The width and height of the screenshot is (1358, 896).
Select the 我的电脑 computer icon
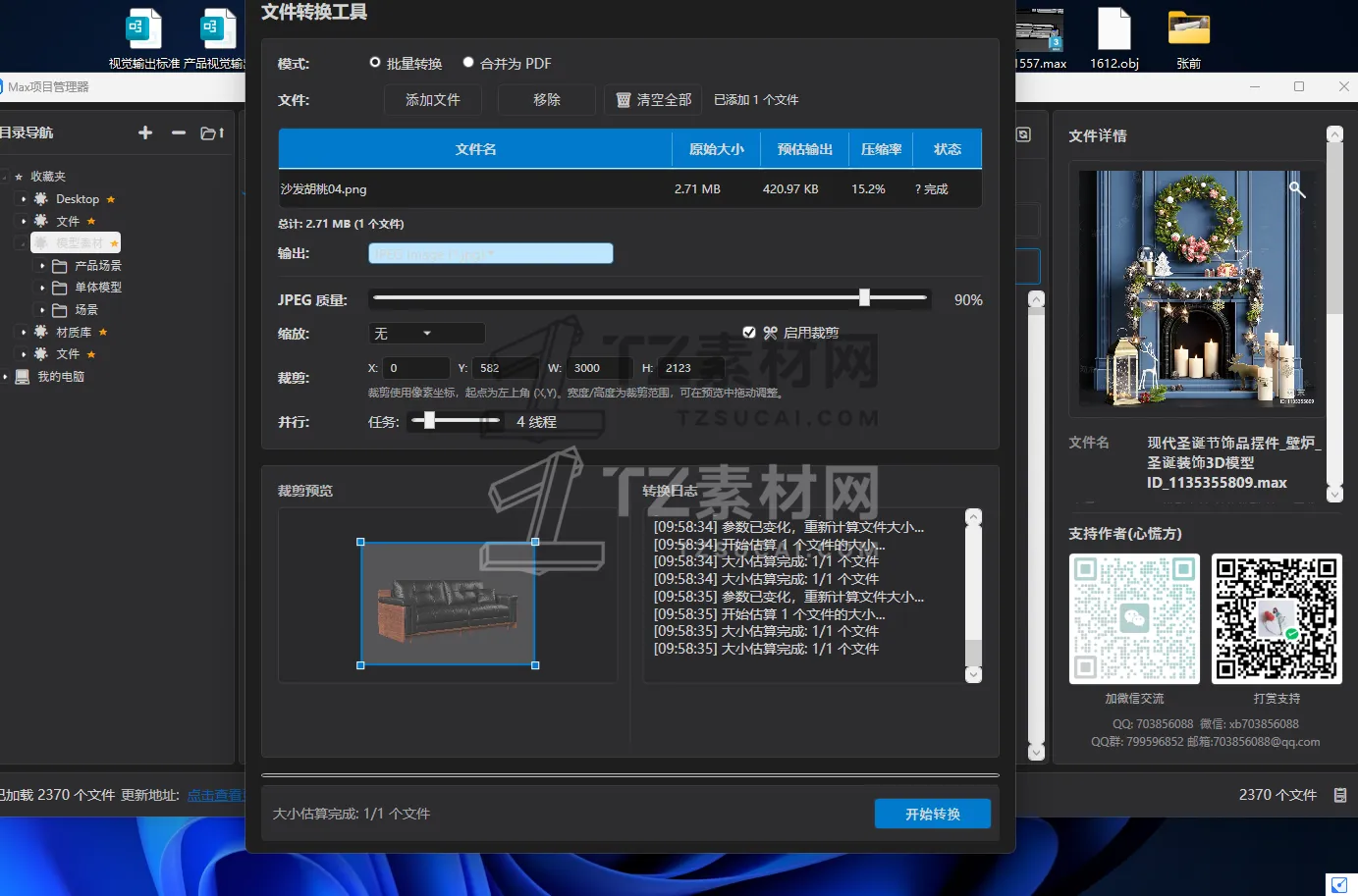point(22,376)
